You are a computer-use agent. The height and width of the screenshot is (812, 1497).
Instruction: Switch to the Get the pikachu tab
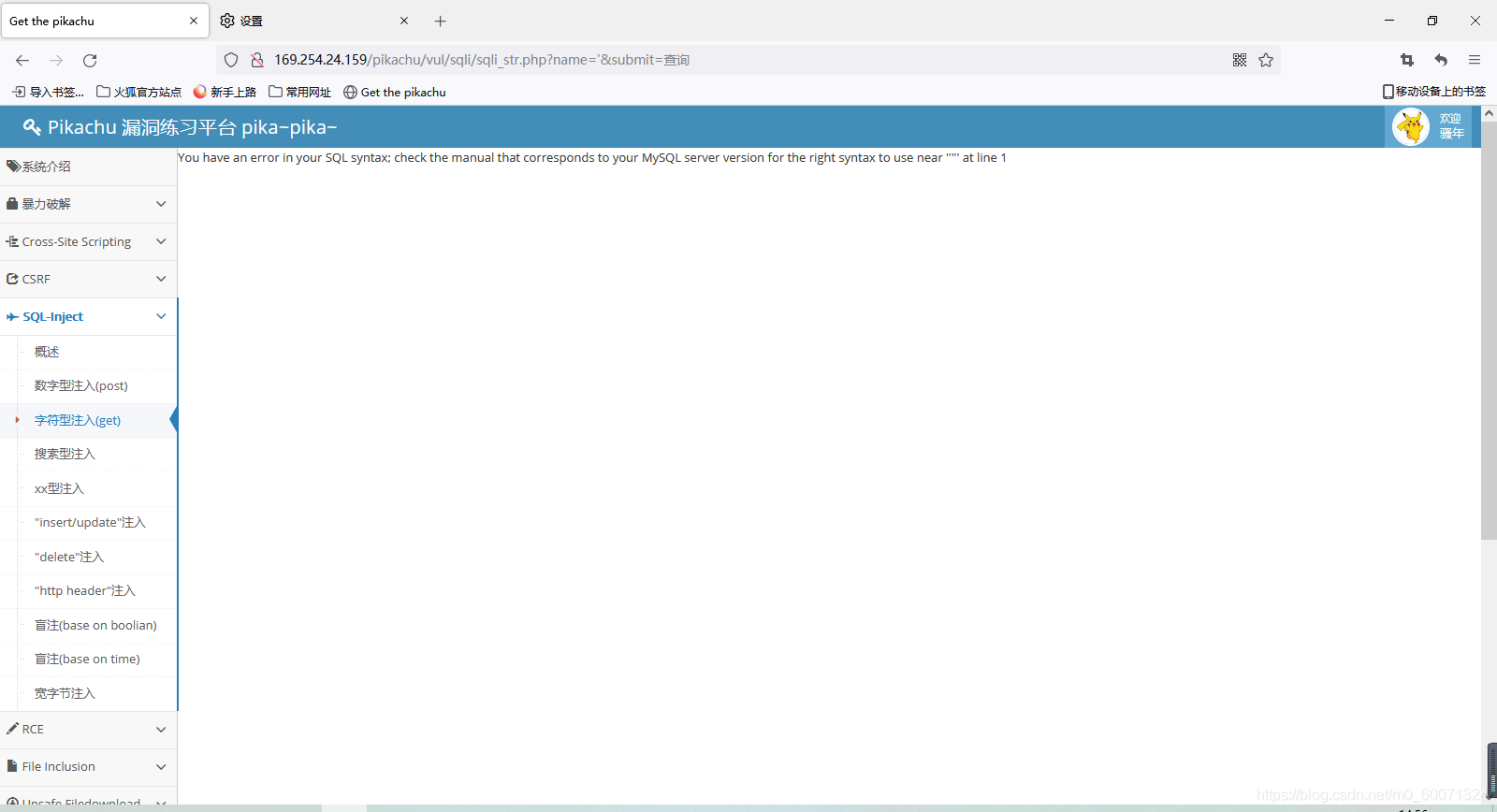tap(105, 21)
